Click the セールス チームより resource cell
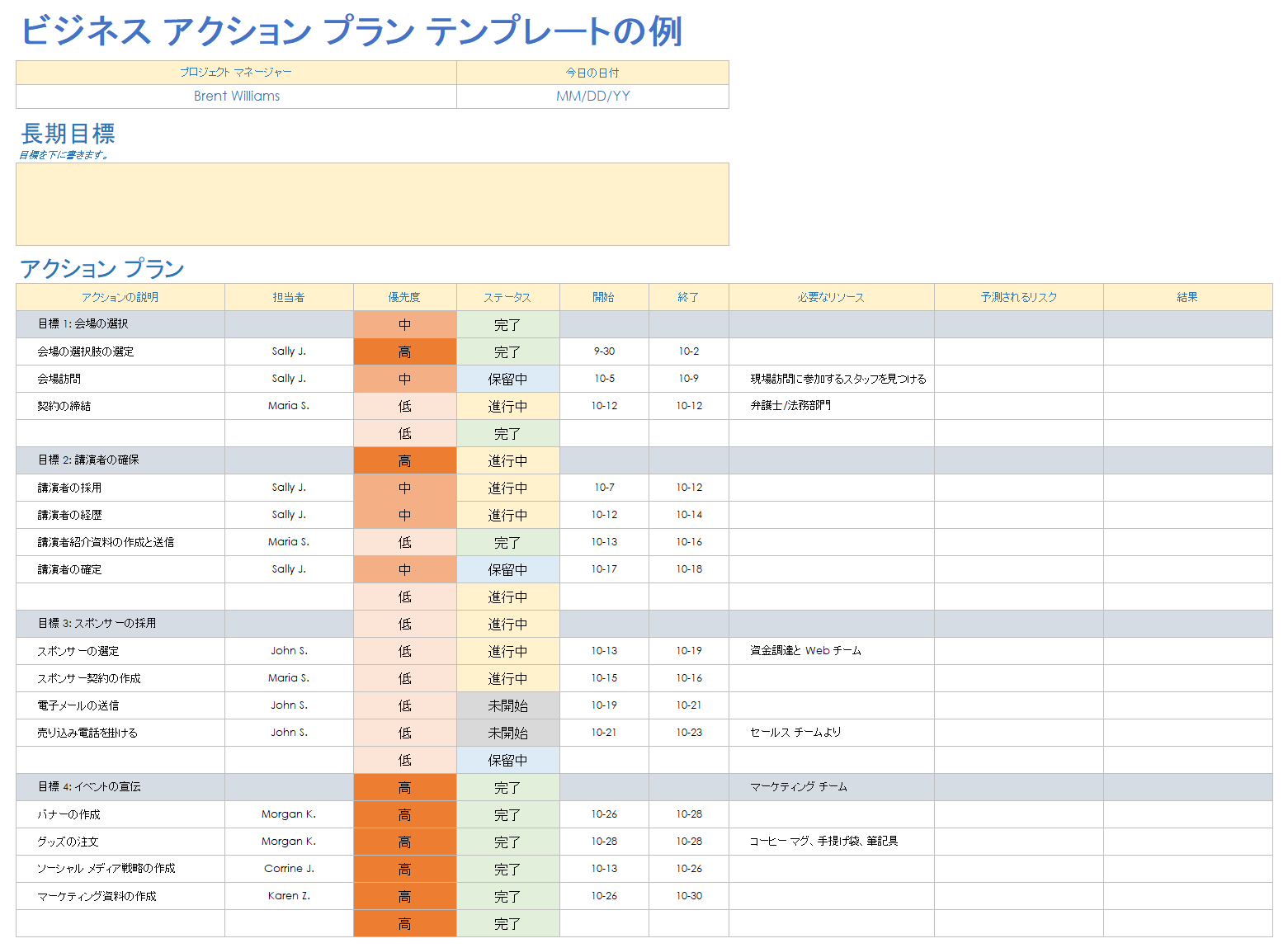 tap(832, 733)
